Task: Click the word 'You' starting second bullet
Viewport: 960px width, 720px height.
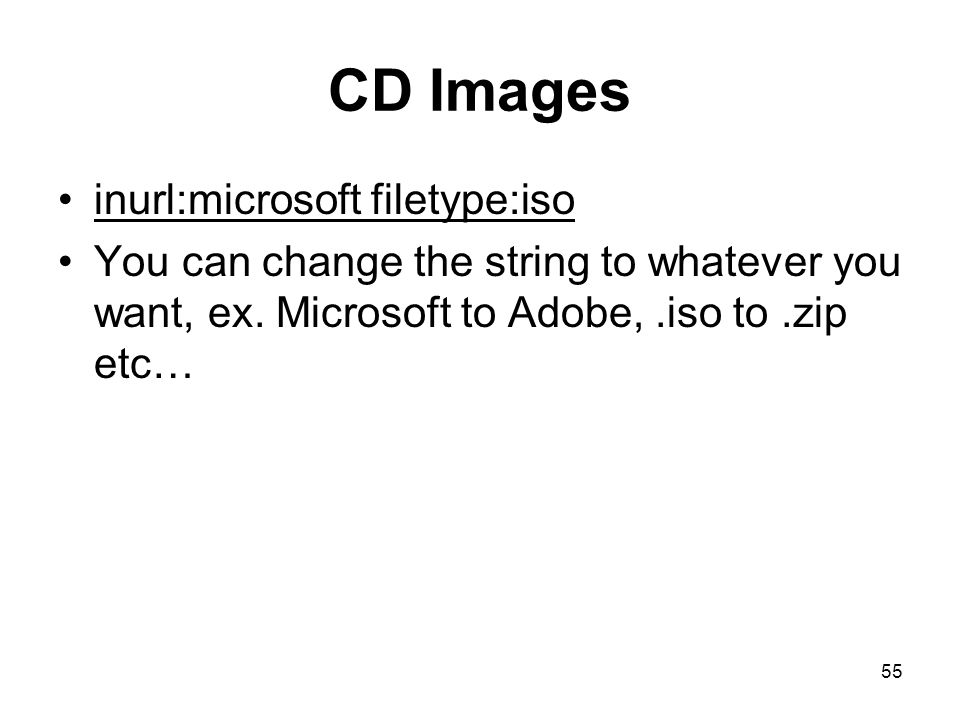Action: 131,262
